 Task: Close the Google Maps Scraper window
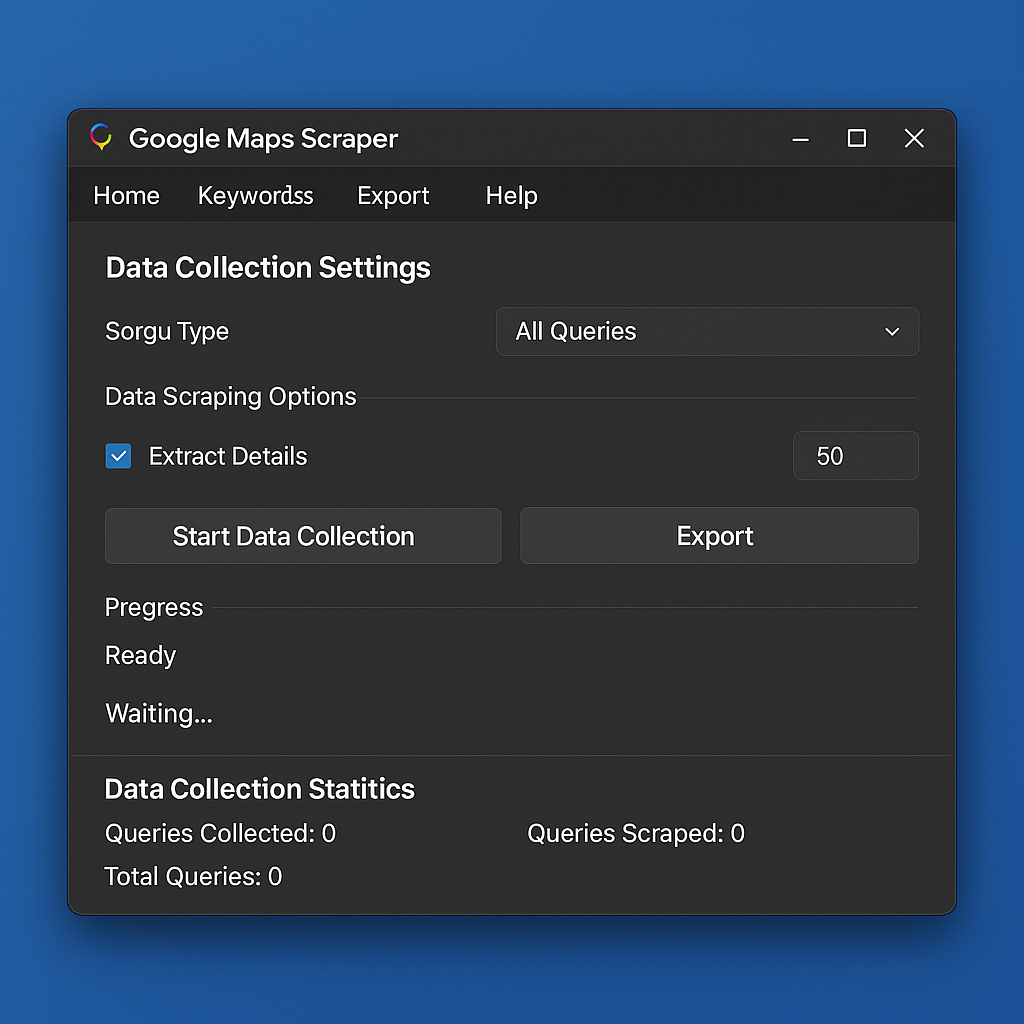(x=914, y=138)
